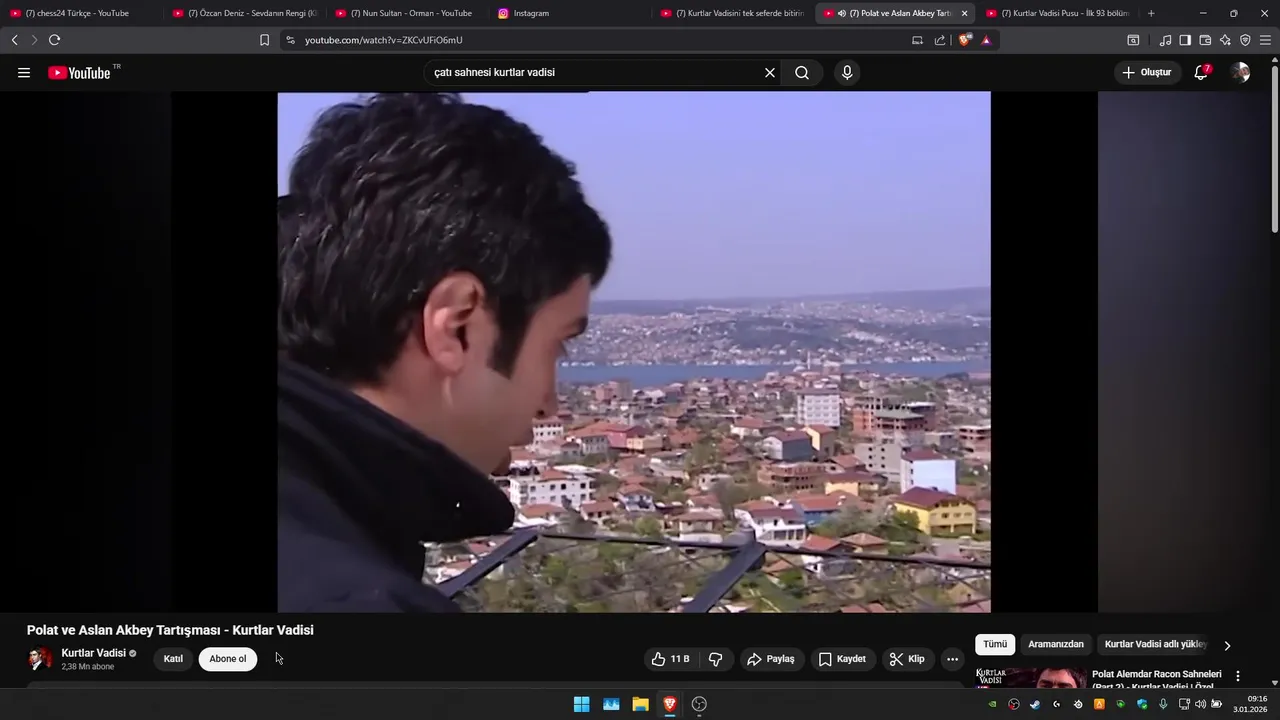Open the Steam tray icon
This screenshot has width=1280, height=720.
click(1035, 704)
